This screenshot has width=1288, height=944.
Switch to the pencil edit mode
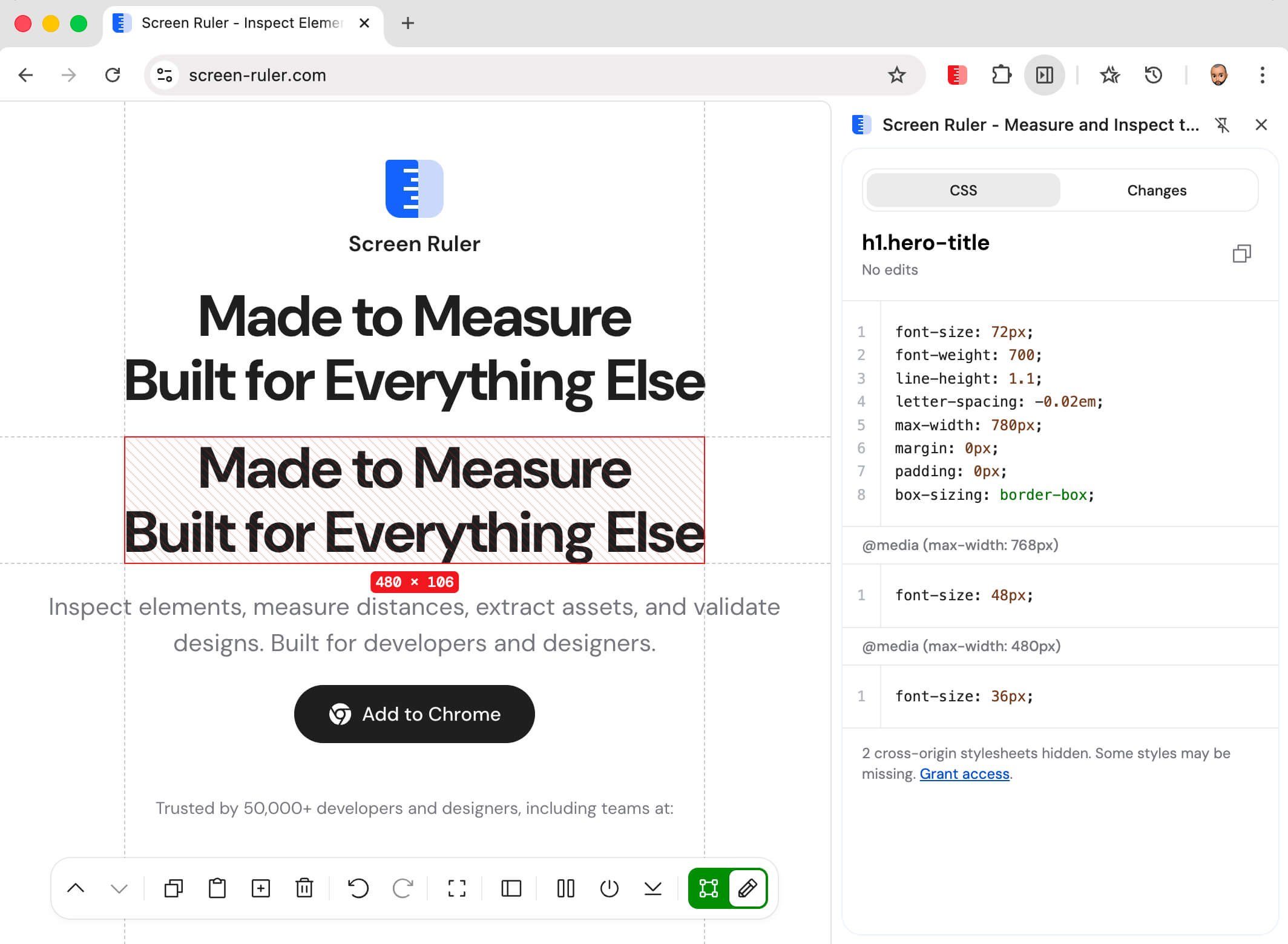tap(747, 888)
